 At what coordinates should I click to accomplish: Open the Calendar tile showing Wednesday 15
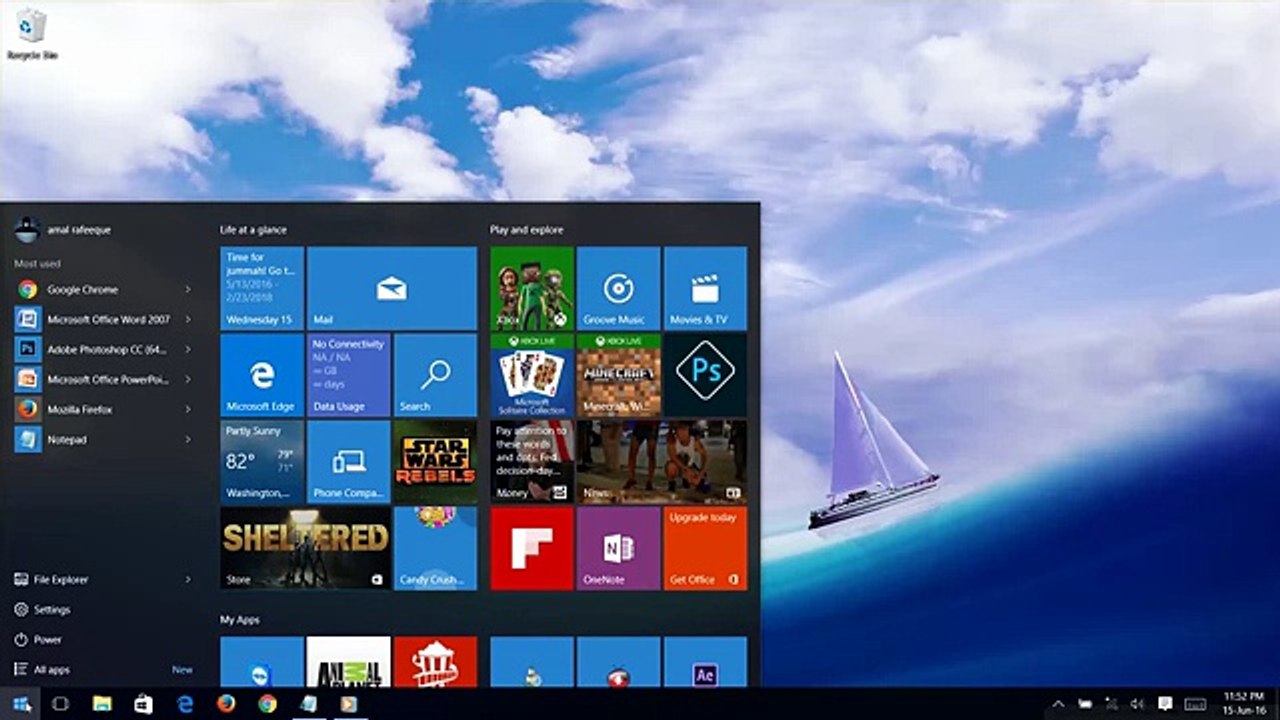coord(262,288)
